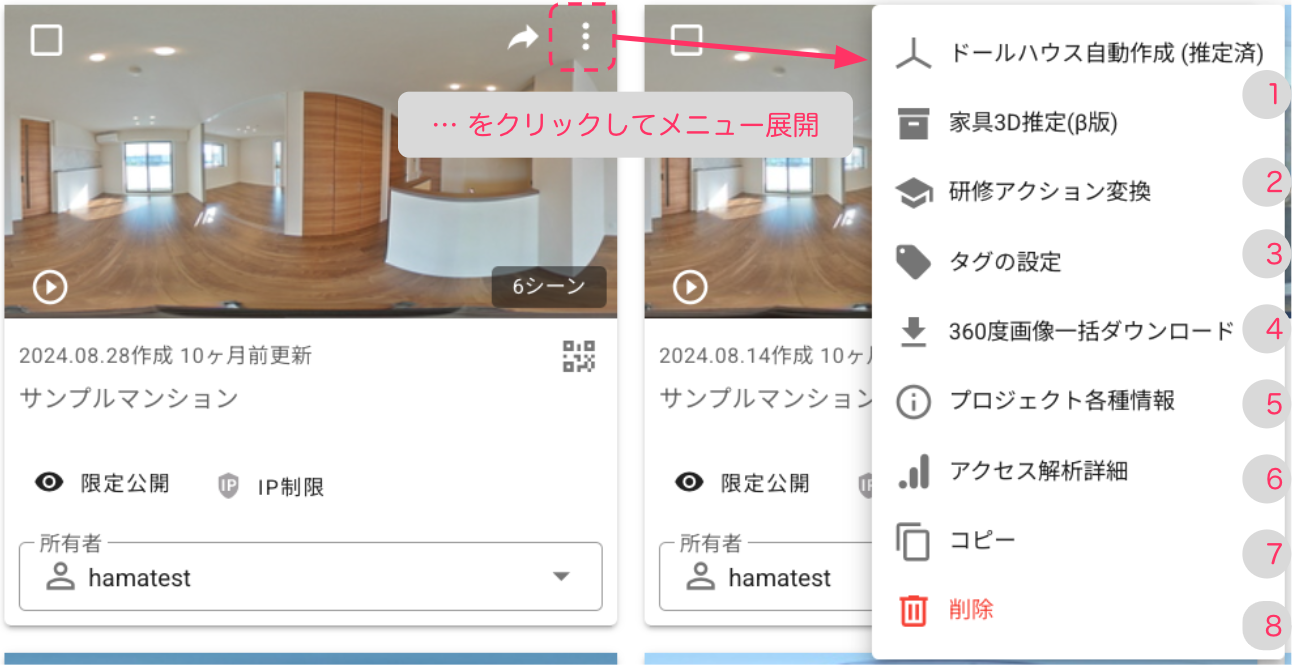Open first card panorama thumbnail
The height and width of the screenshot is (672, 1298).
tap(310, 160)
